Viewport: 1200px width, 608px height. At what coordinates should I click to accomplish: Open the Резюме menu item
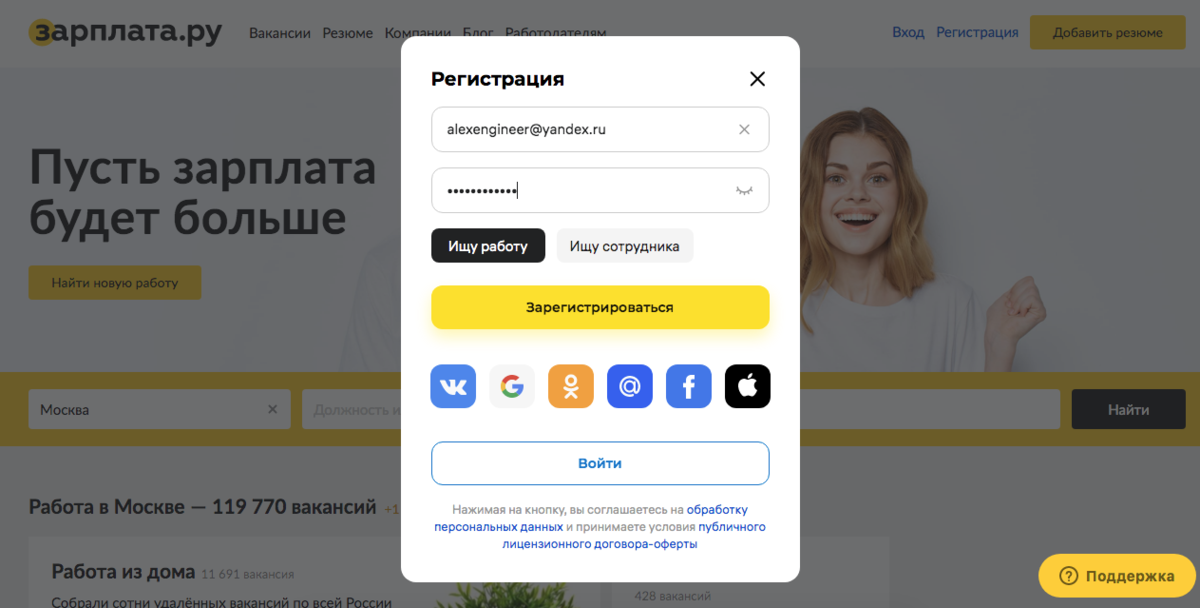click(x=347, y=33)
